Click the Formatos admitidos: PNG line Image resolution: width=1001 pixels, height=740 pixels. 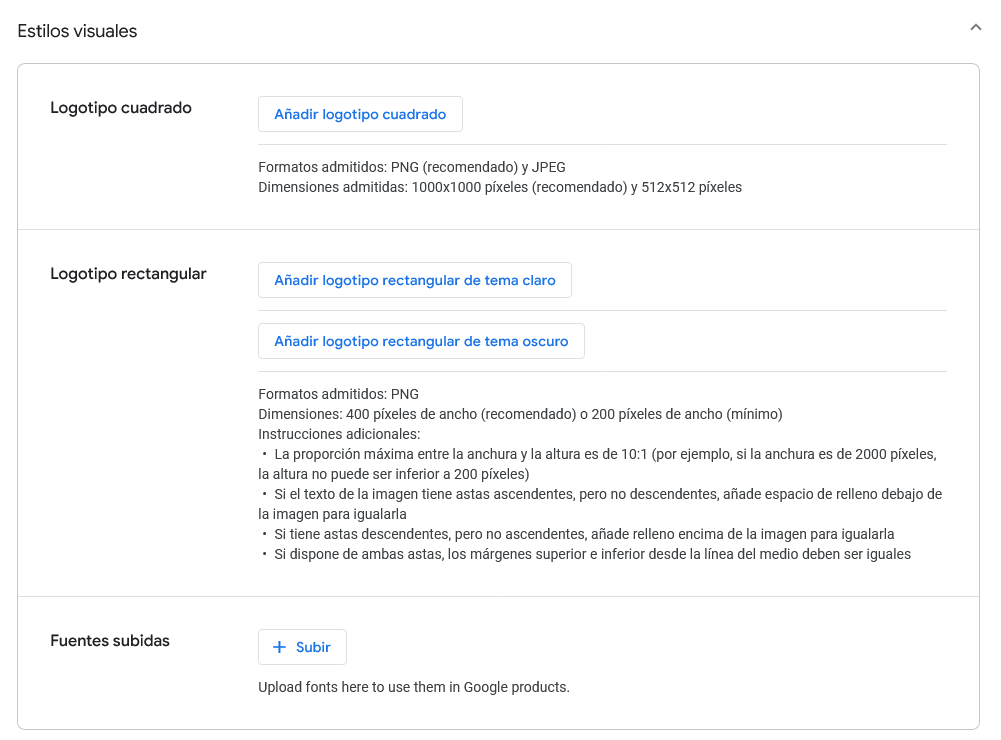[338, 394]
